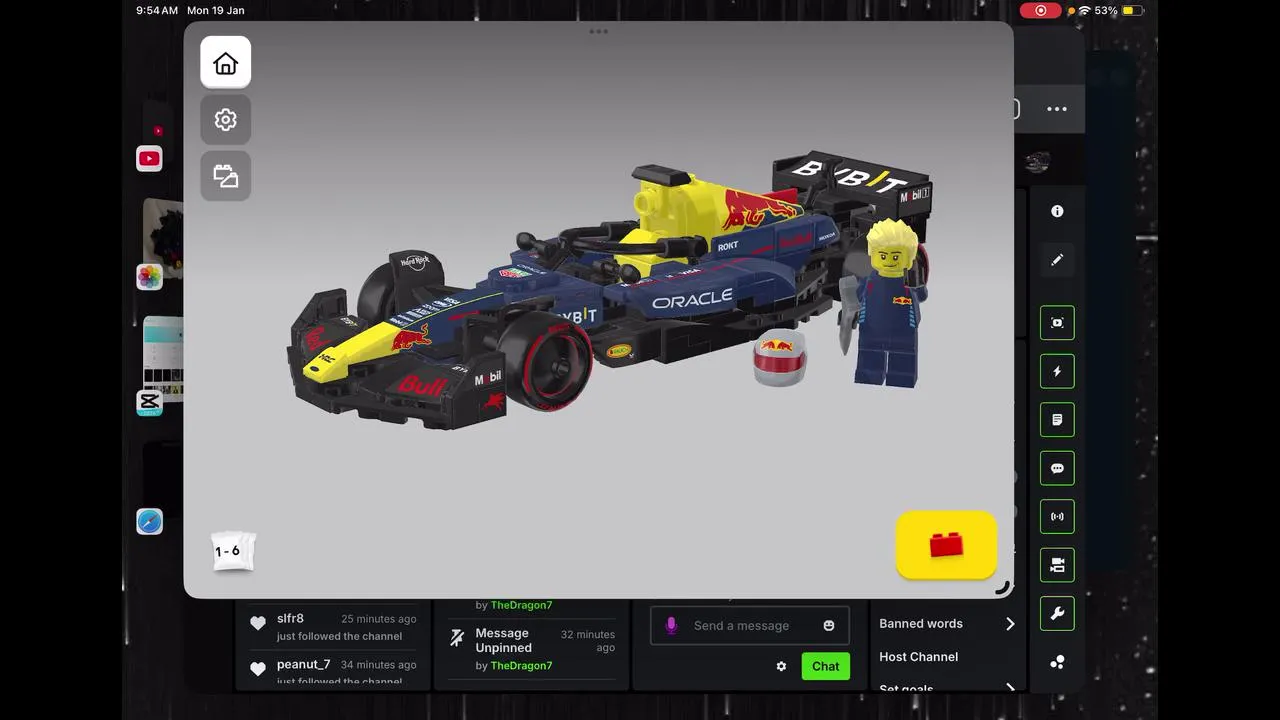Click the Wi-Fi icon in status bar
This screenshot has width=1280, height=720.
1084,10
